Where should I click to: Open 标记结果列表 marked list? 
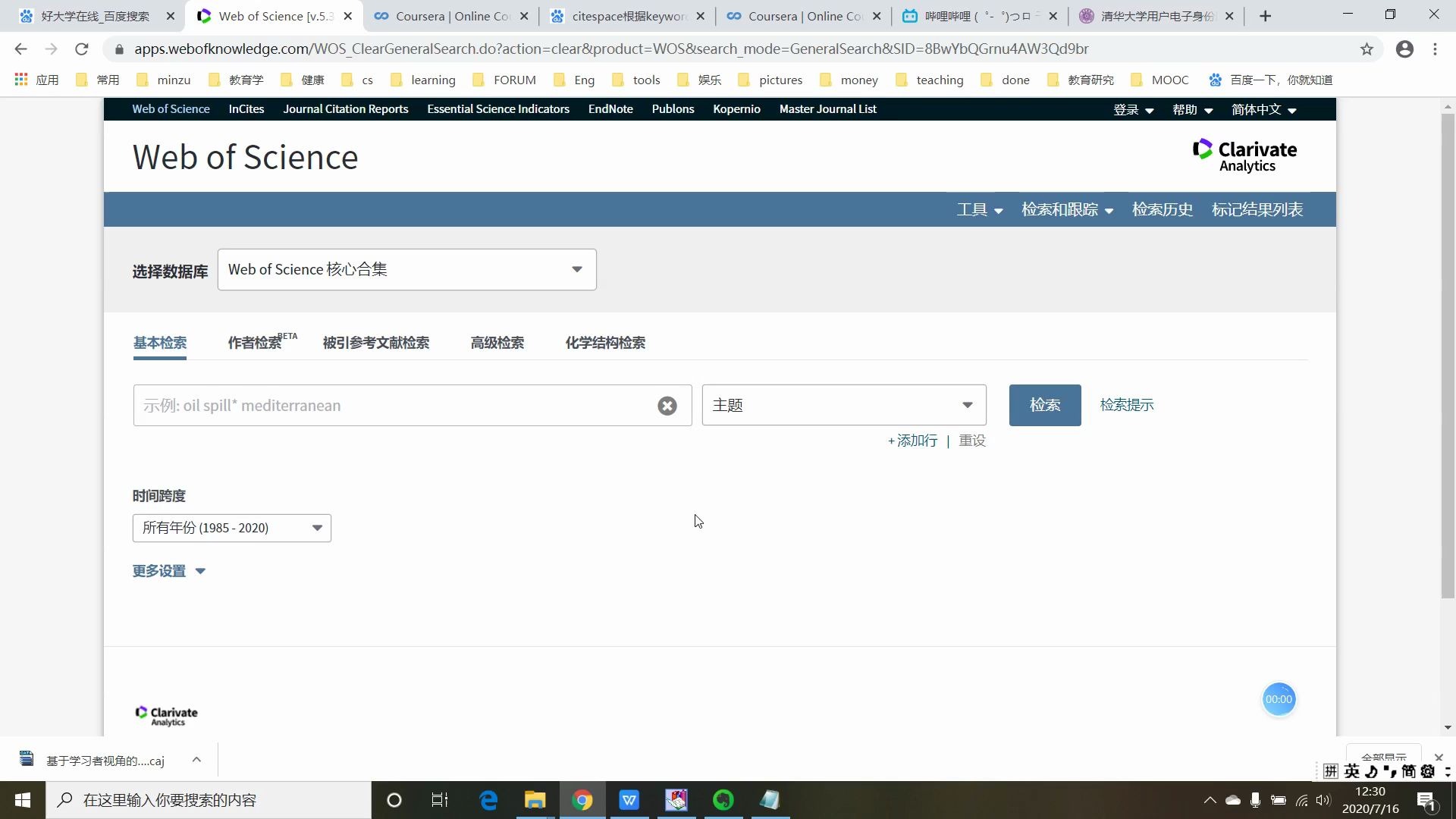point(1257,209)
